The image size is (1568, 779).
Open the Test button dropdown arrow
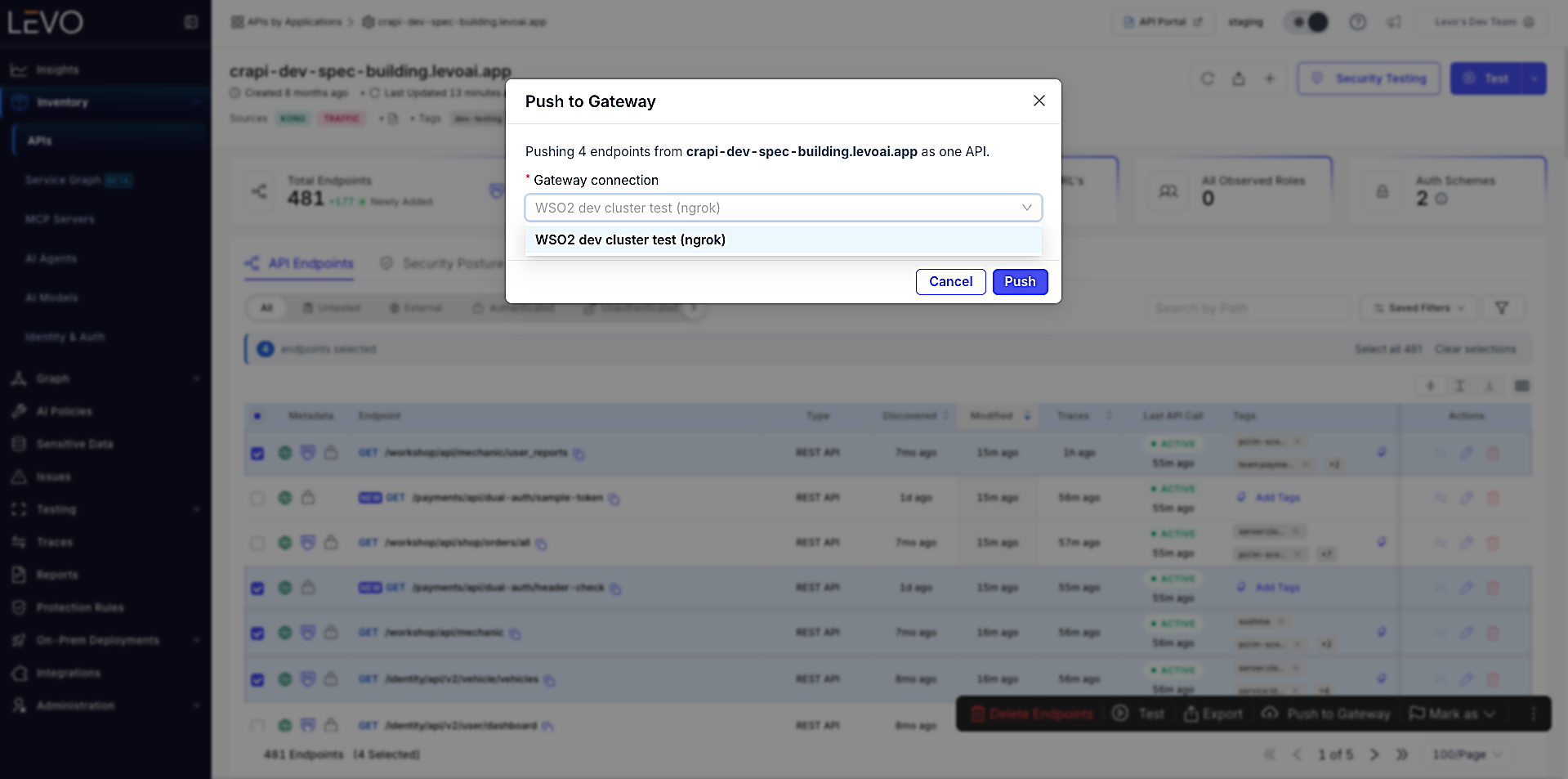pyautogui.click(x=1534, y=78)
